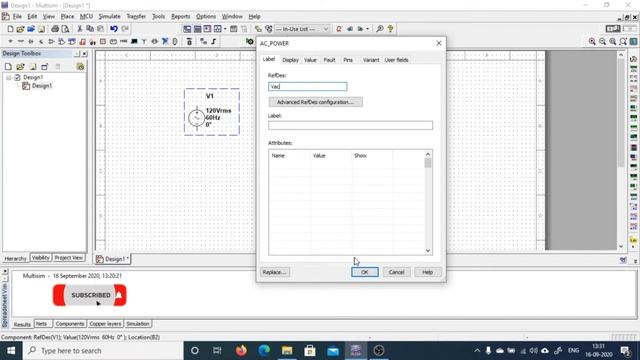This screenshot has height=360, width=640.
Task: Open the Place menu
Action: click(67, 16)
